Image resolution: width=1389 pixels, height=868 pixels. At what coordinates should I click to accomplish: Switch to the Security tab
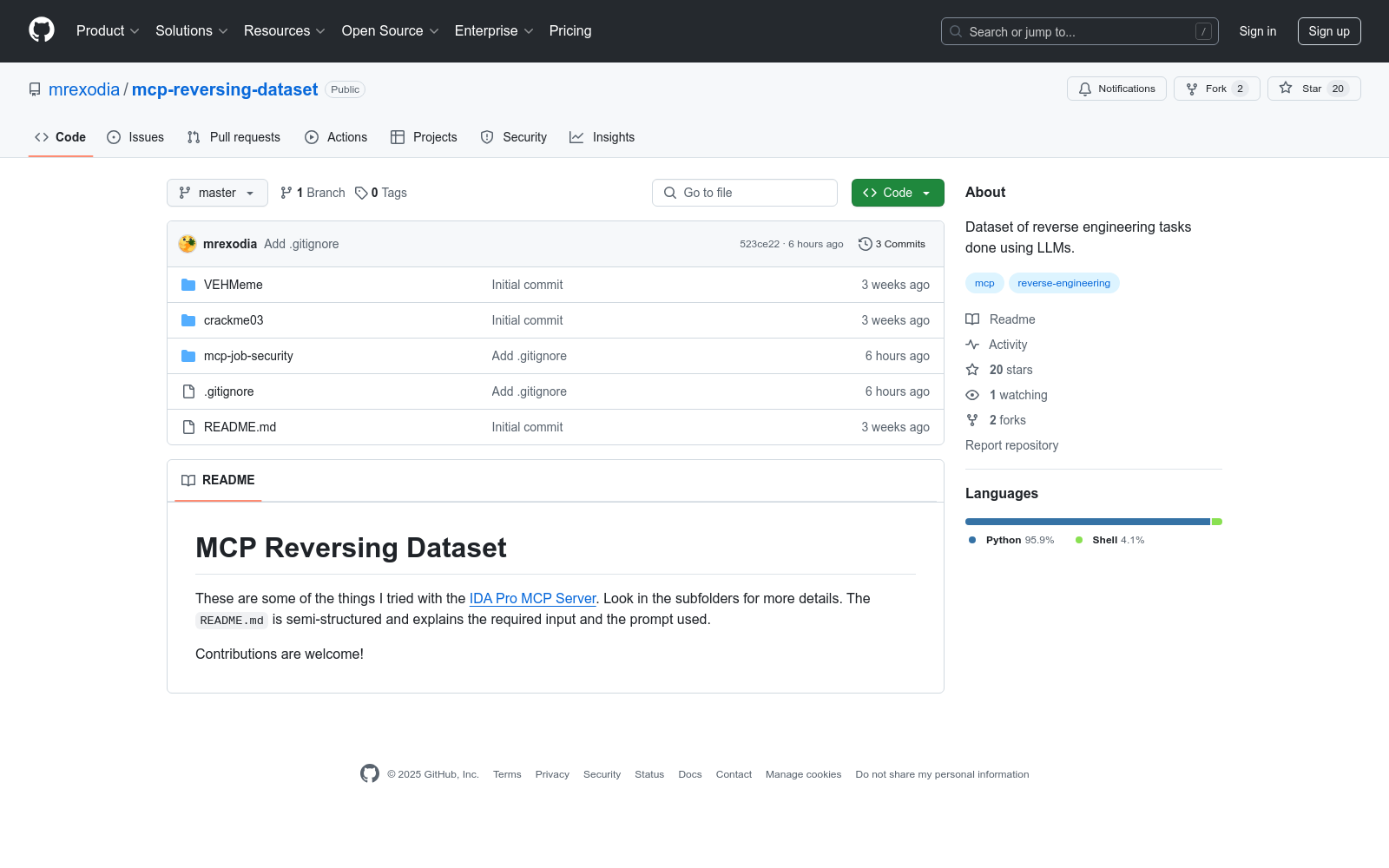[x=514, y=137]
